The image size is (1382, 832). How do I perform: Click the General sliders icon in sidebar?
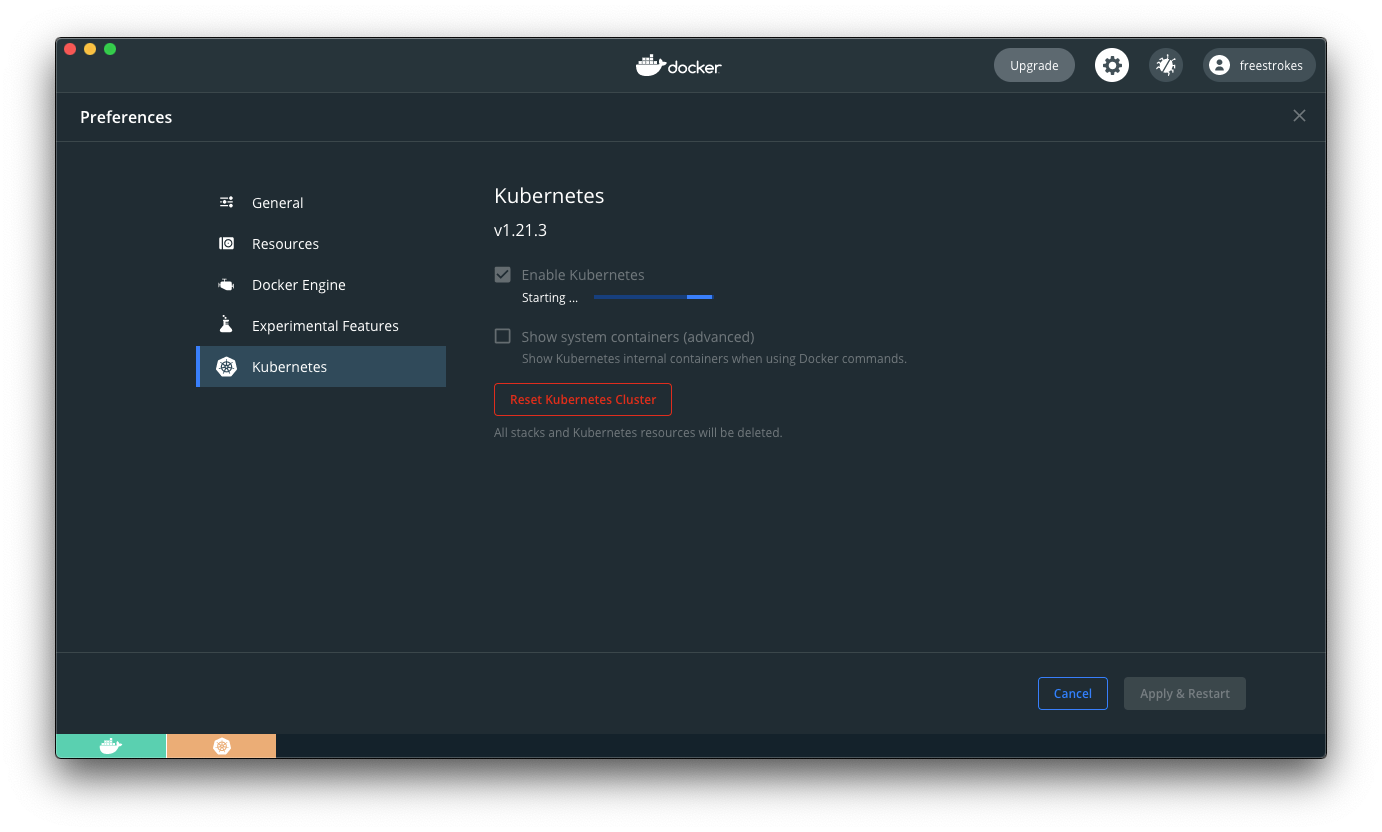[x=227, y=202]
